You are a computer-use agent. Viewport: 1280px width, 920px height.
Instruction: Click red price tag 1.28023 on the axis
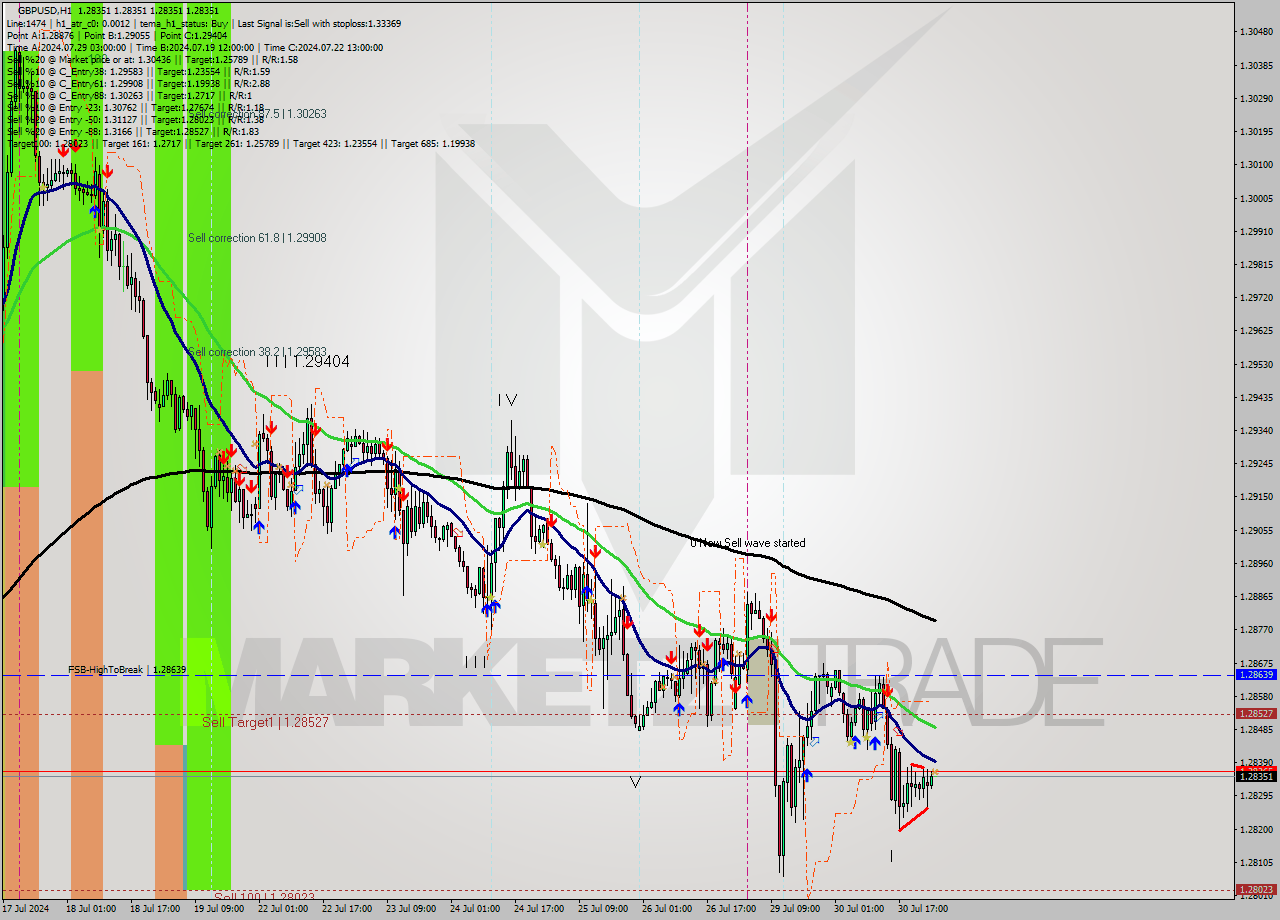tap(1255, 889)
